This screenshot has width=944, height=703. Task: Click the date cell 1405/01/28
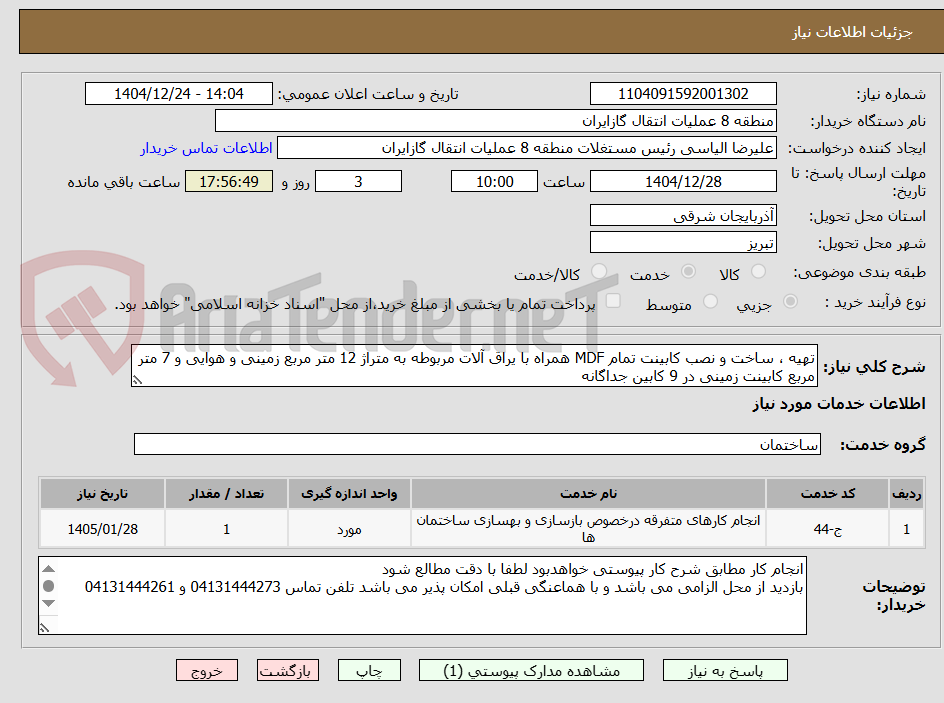[x=102, y=528]
